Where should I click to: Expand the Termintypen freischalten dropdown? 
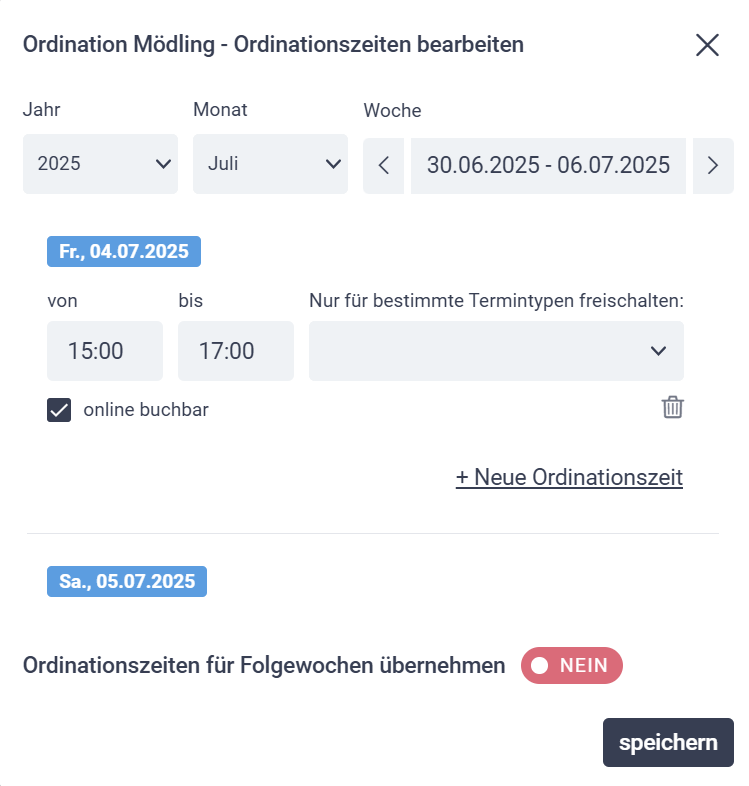(496, 351)
